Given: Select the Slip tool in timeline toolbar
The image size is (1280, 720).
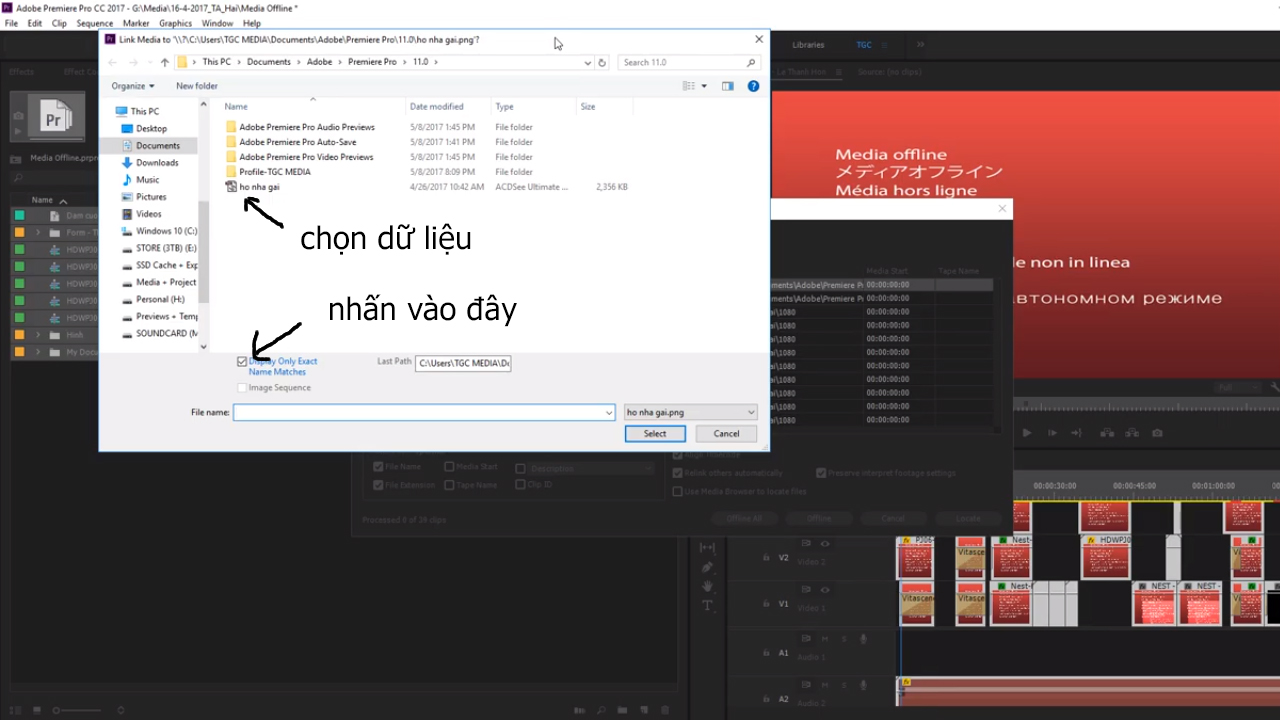Looking at the screenshot, I should [x=707, y=547].
